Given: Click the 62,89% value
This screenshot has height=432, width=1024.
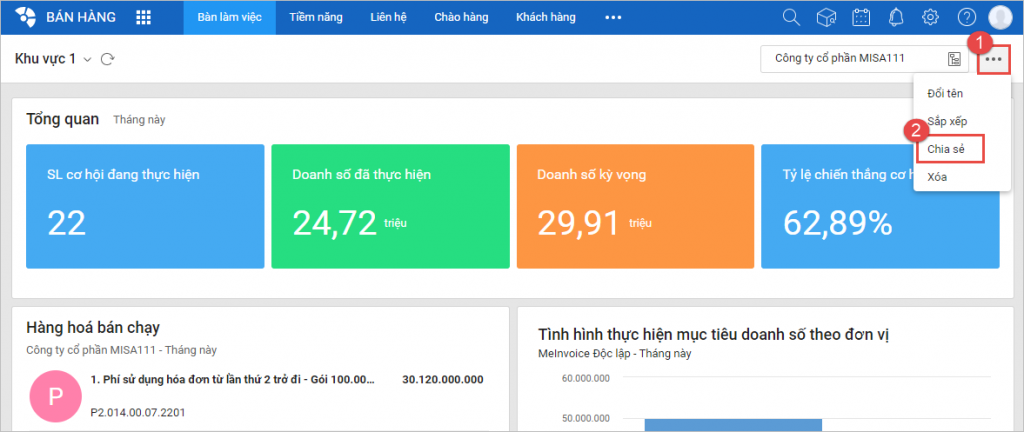Looking at the screenshot, I should [x=838, y=223].
